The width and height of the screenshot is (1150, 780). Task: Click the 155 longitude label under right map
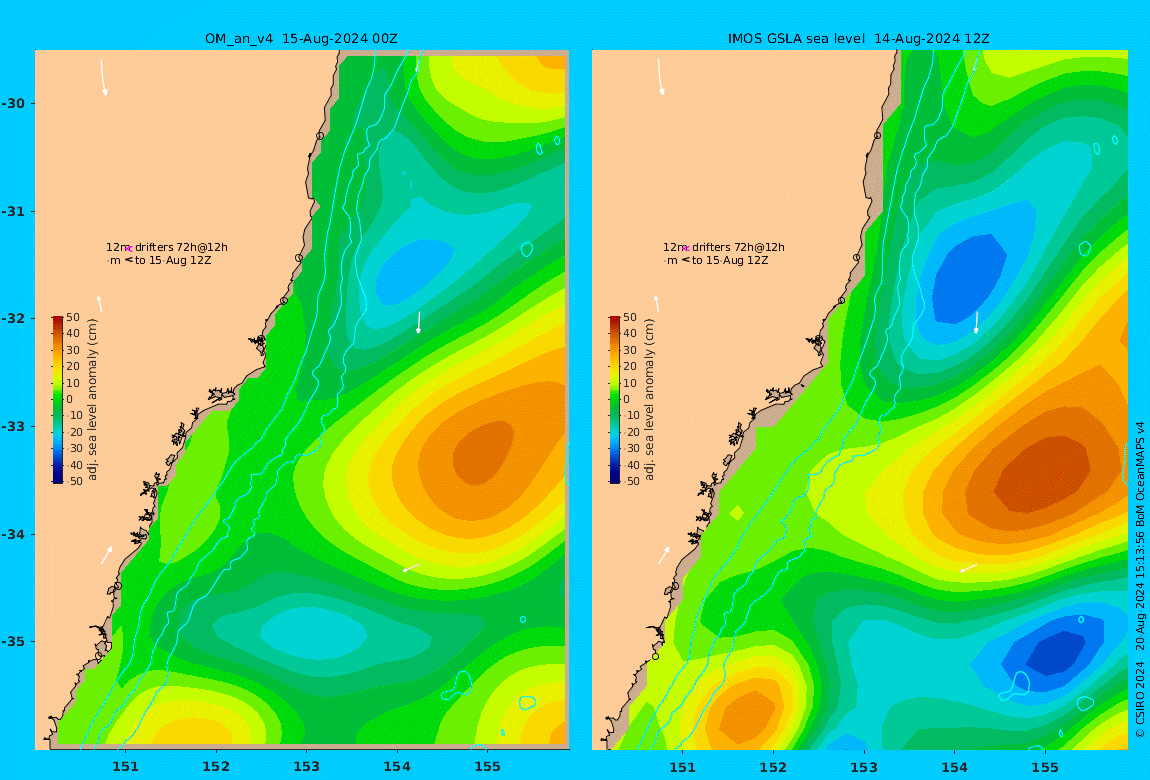1044,767
